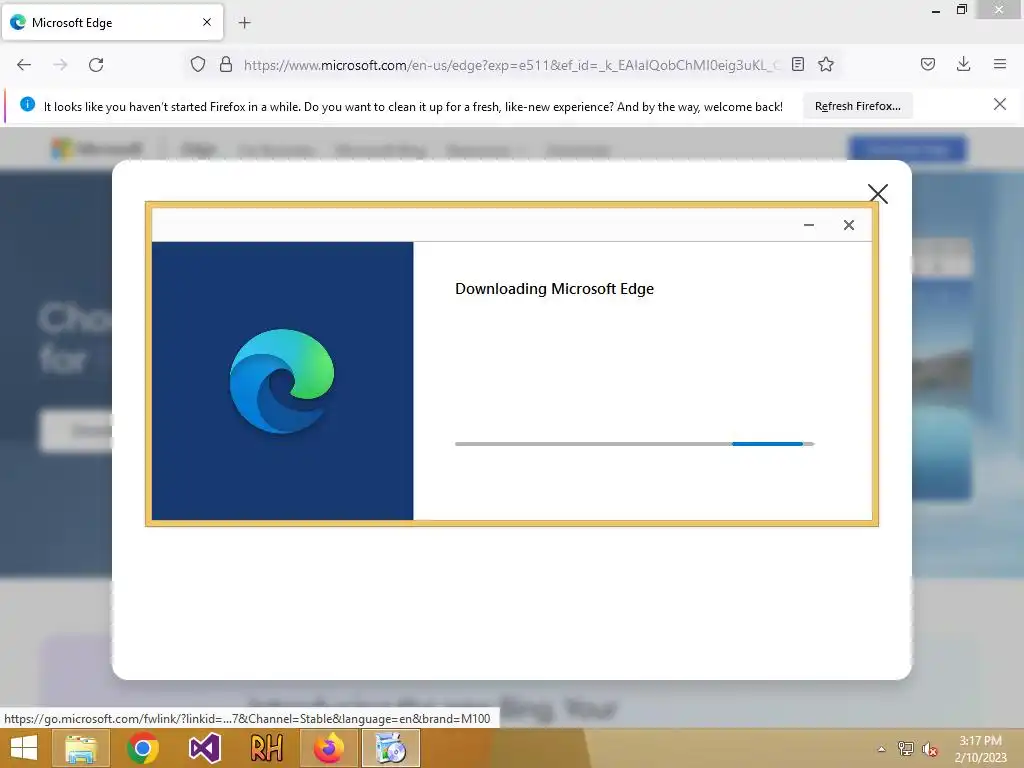
Task: Launch Google Chrome from the taskbar
Action: click(x=143, y=748)
